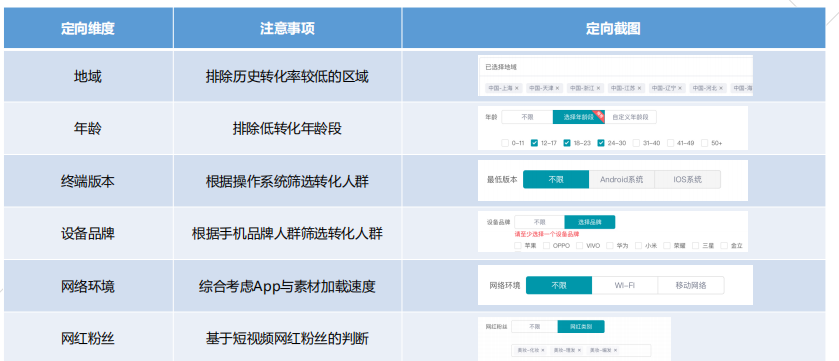
Task: Delete the third 美妆 influencer category tag
Action: [615, 350]
